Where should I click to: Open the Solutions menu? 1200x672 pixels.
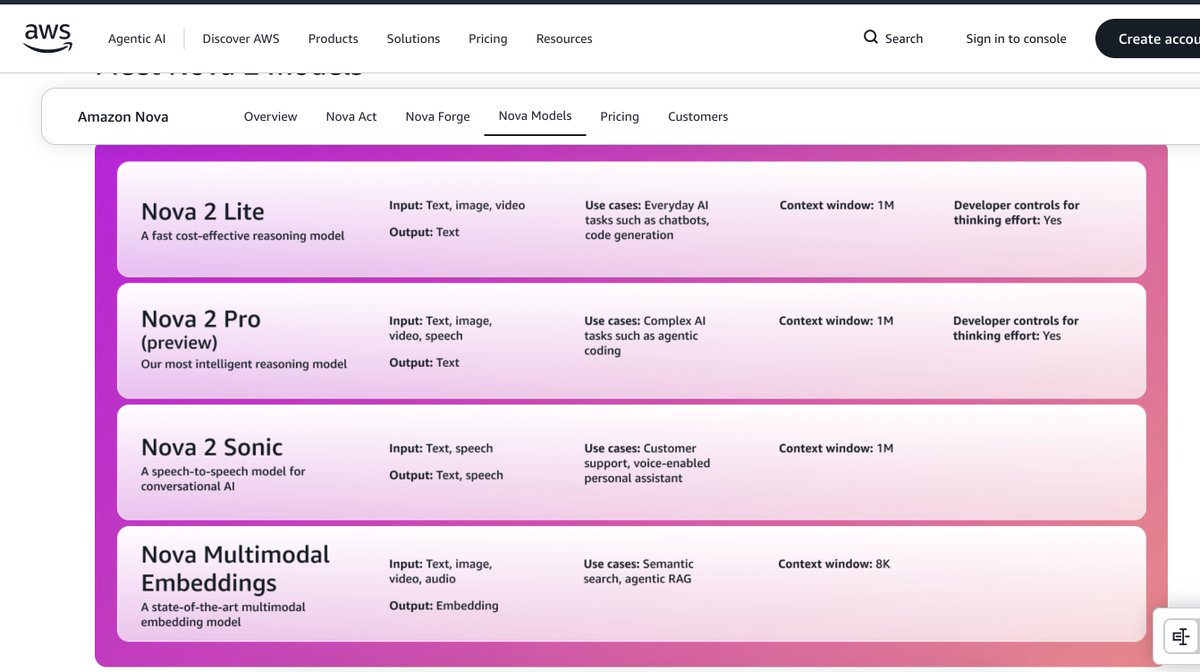[413, 39]
